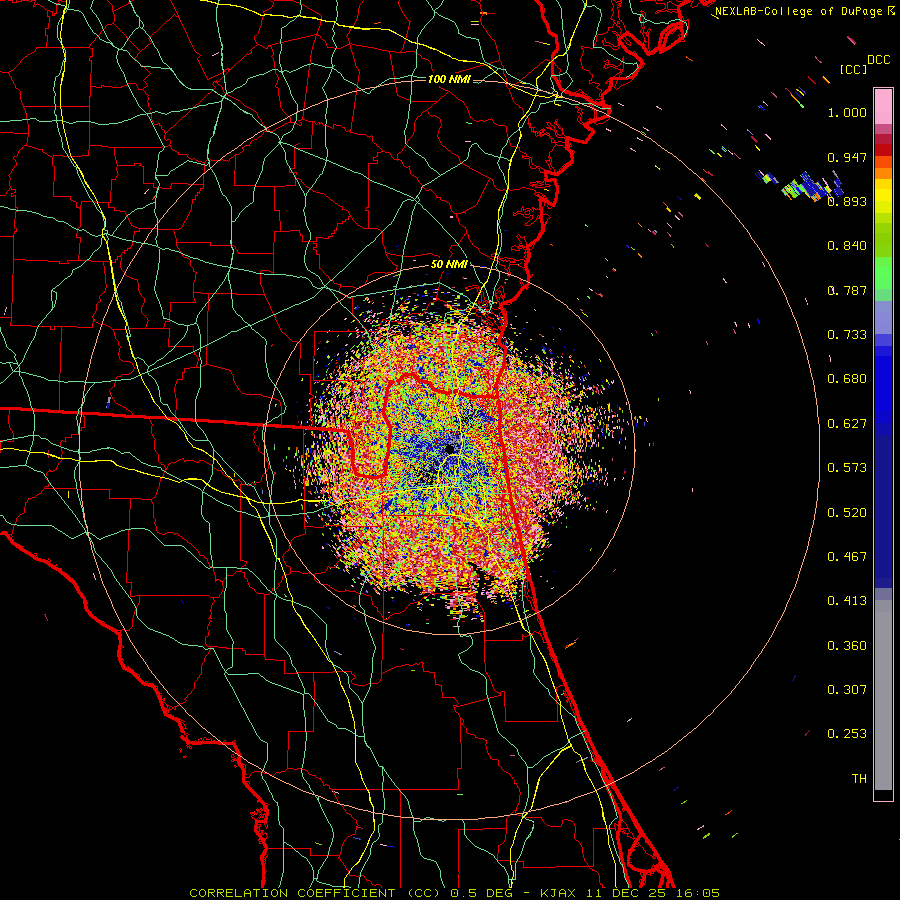Select the pink color at top of scale
The height and width of the screenshot is (900, 900).
[883, 106]
